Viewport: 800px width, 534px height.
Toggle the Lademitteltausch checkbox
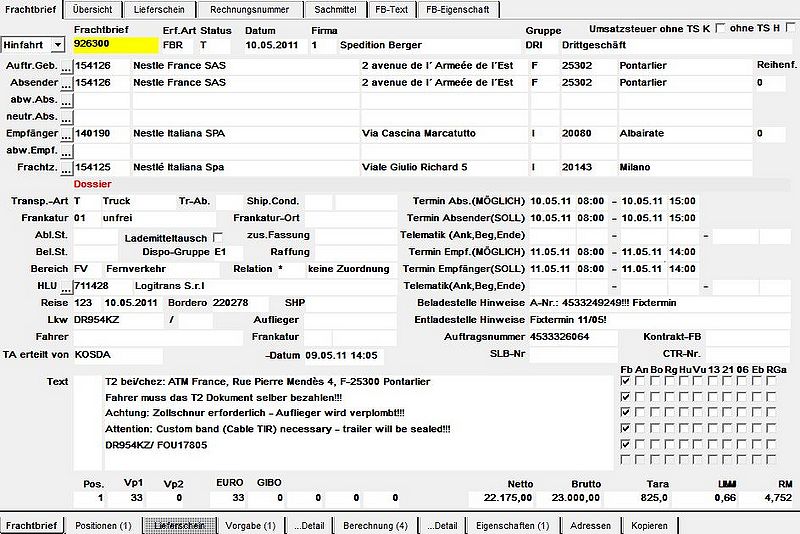click(218, 238)
